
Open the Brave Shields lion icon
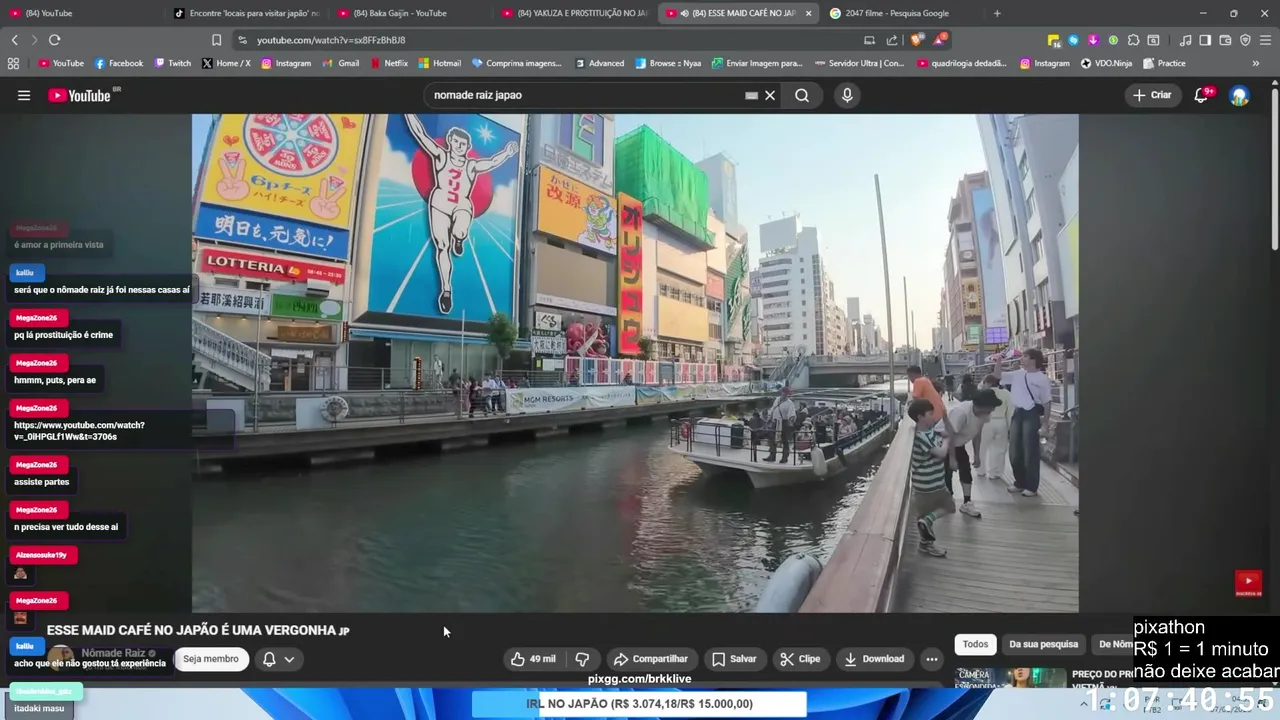pyautogui.click(x=917, y=40)
